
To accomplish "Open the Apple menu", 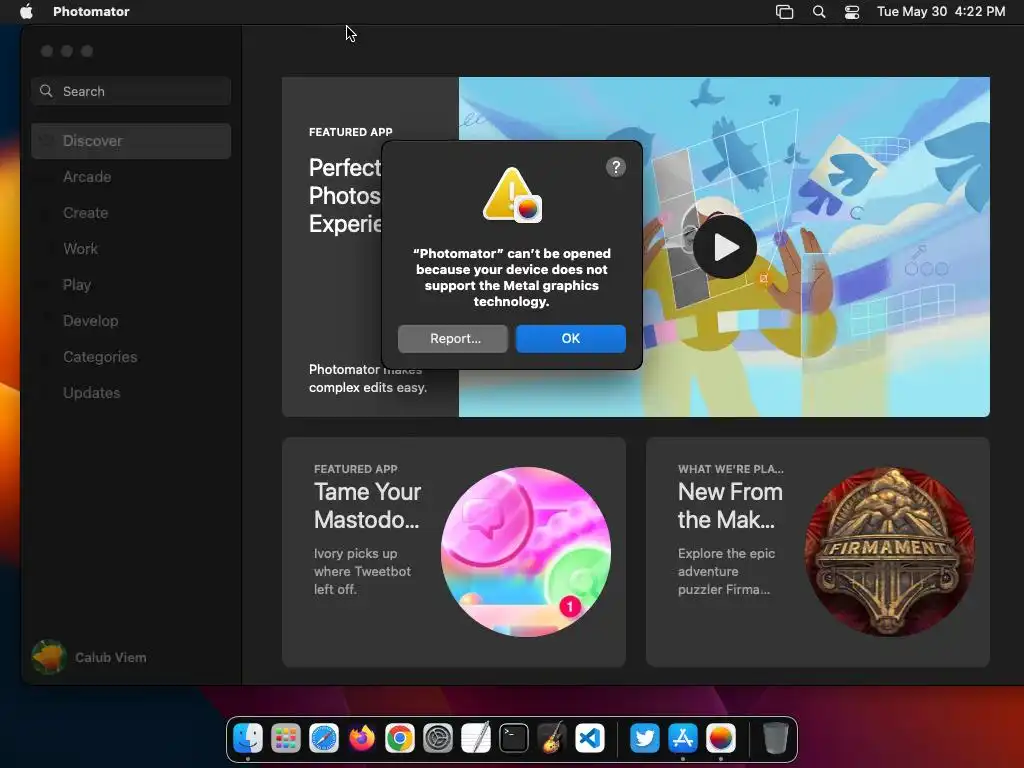I will [x=26, y=11].
